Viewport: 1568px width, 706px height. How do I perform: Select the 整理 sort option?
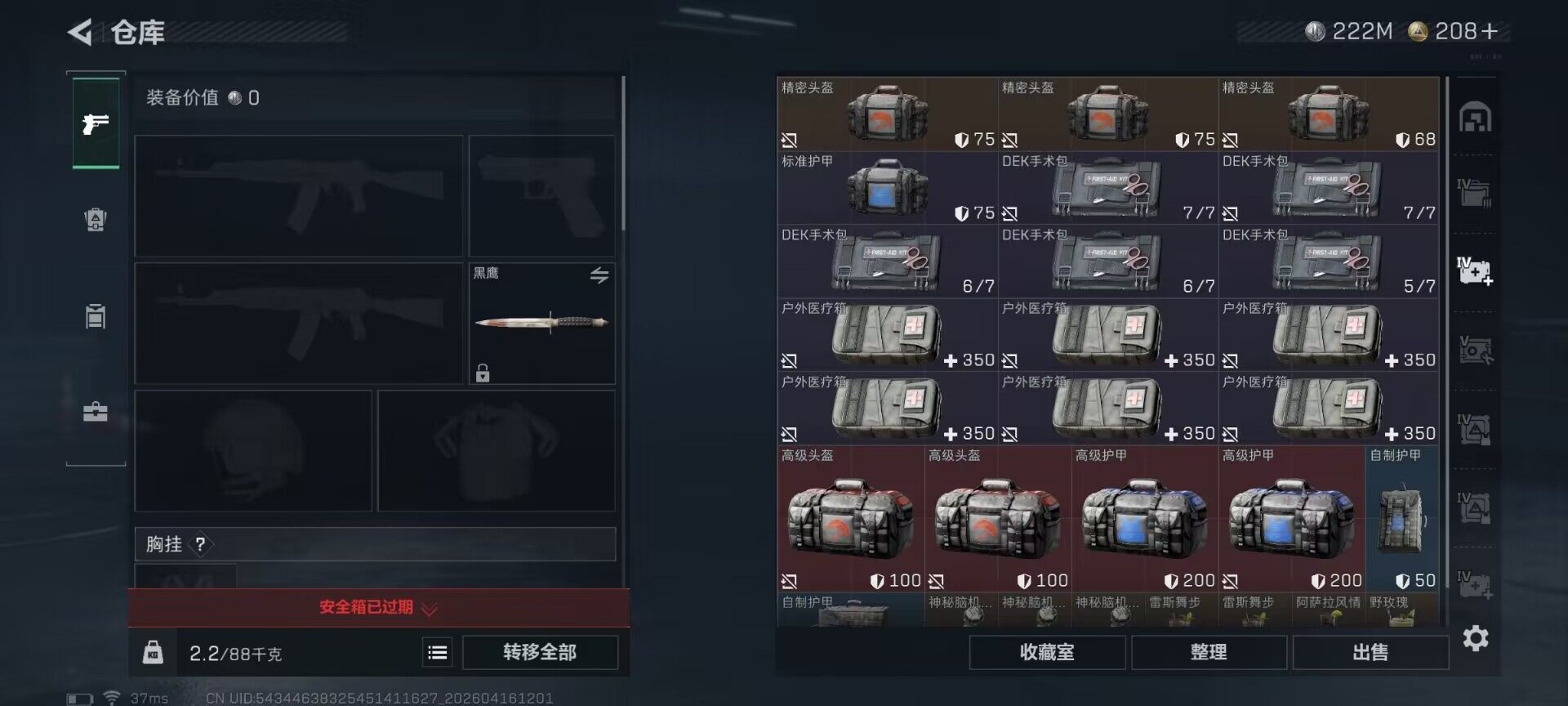coord(1209,652)
